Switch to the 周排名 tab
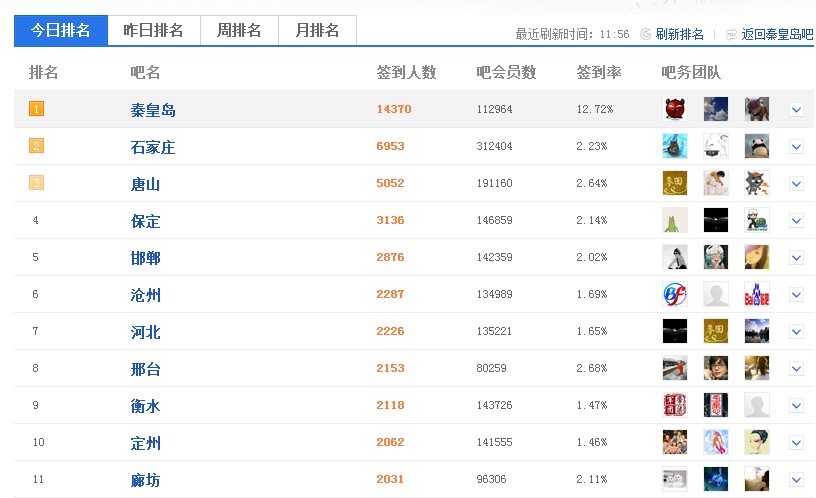 [x=239, y=30]
